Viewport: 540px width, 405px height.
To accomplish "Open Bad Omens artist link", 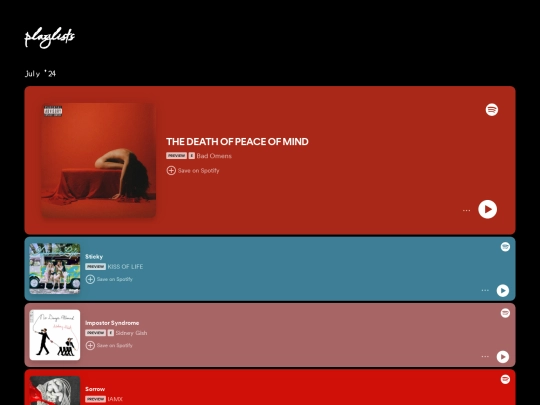I will (x=214, y=156).
